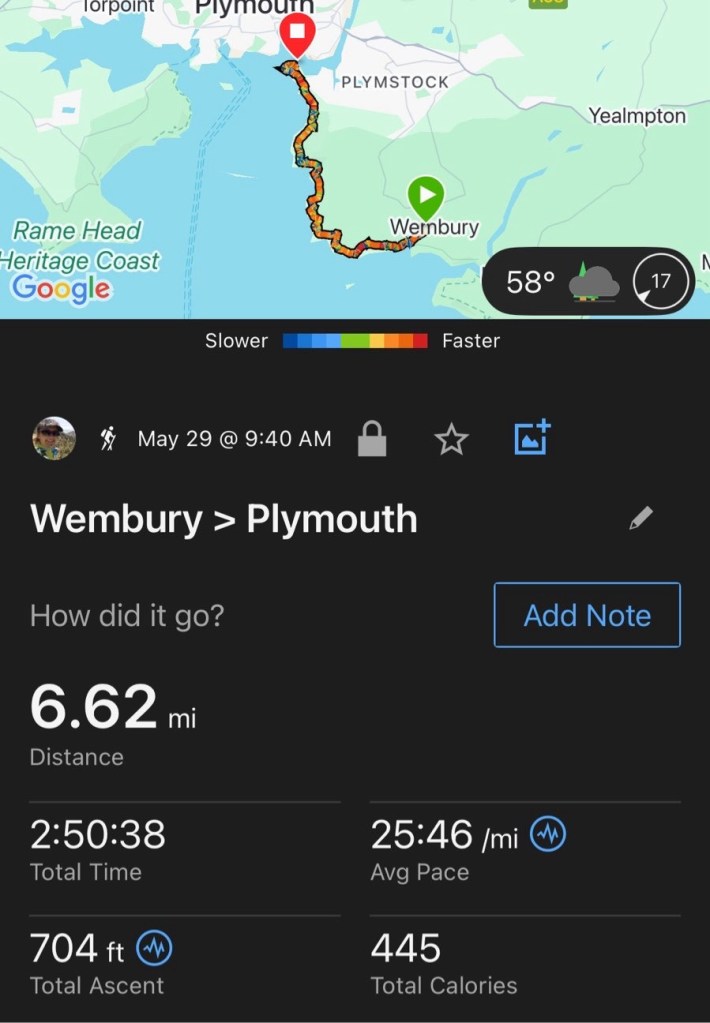Tap the May 29 @ 9:40 AM timestamp
Screen dimensions: 710x1023
point(234,439)
